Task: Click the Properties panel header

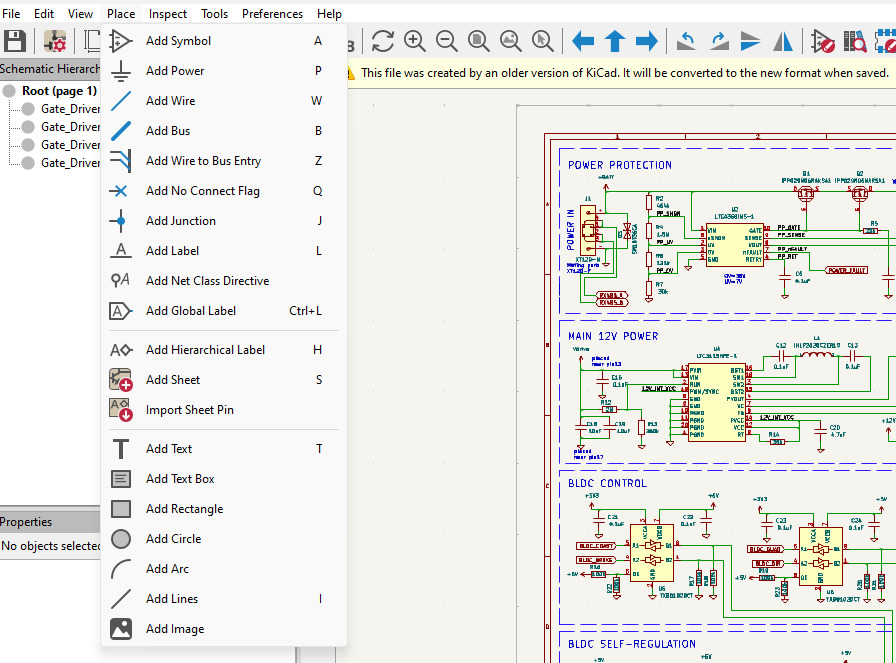Action: [x=50, y=522]
